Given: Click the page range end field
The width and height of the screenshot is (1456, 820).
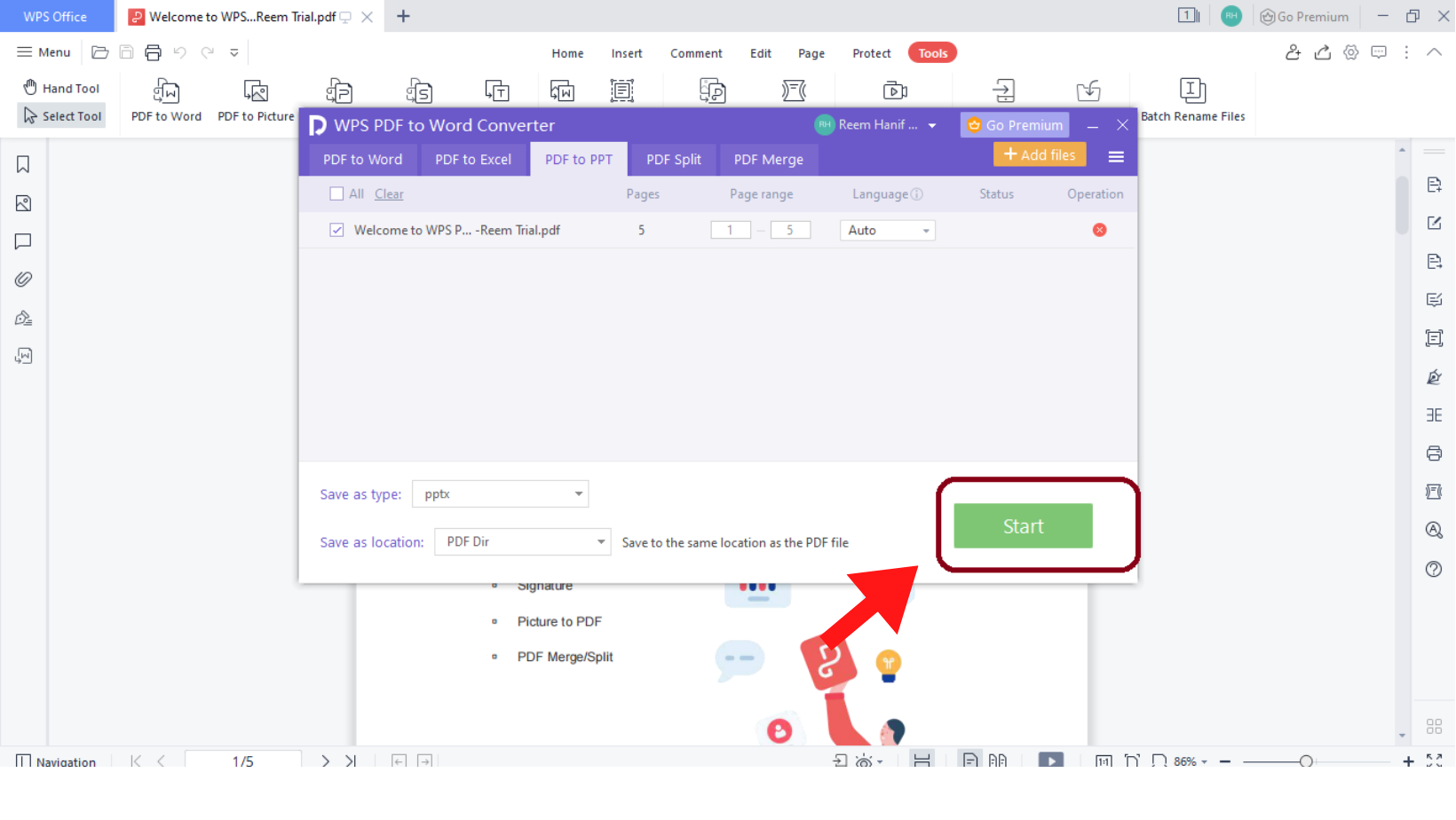Looking at the screenshot, I should click(x=790, y=230).
